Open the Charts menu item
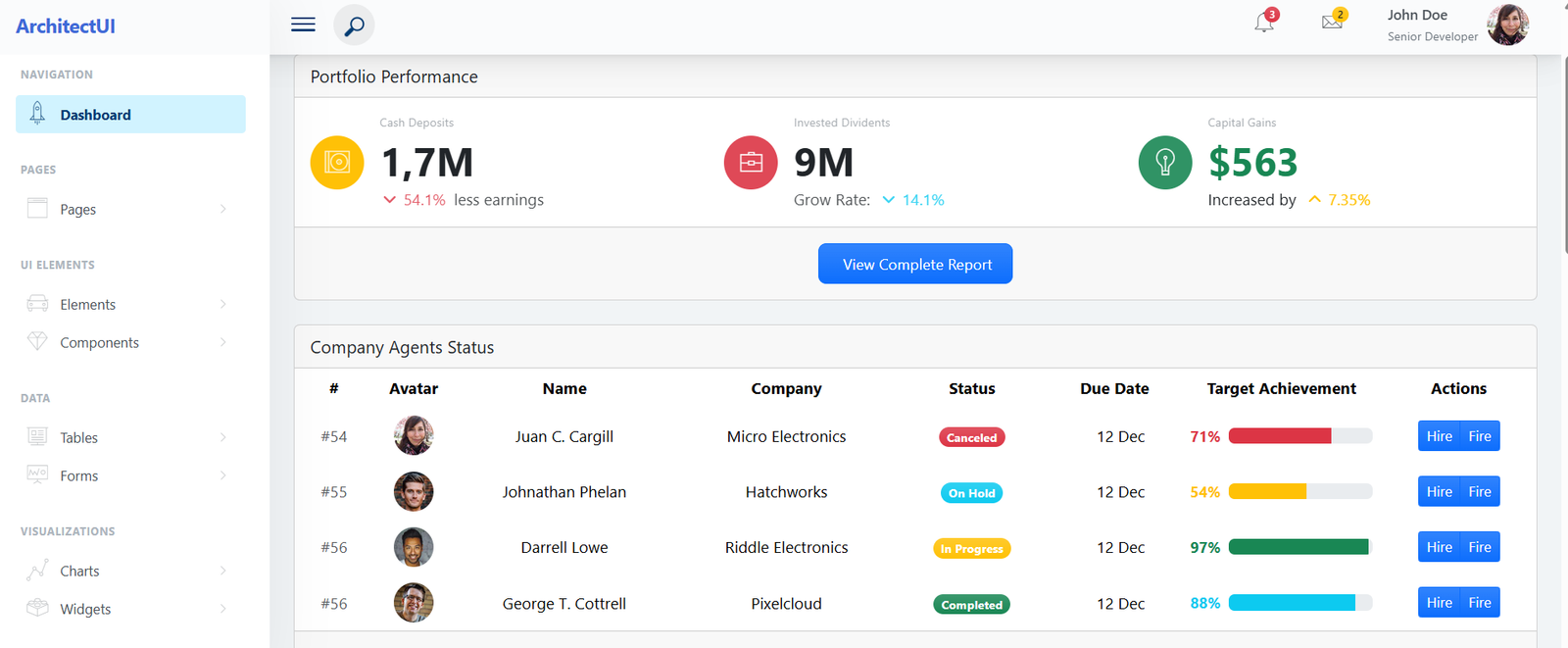Screen dimensions: 1568x648 pyautogui.click(x=130, y=571)
